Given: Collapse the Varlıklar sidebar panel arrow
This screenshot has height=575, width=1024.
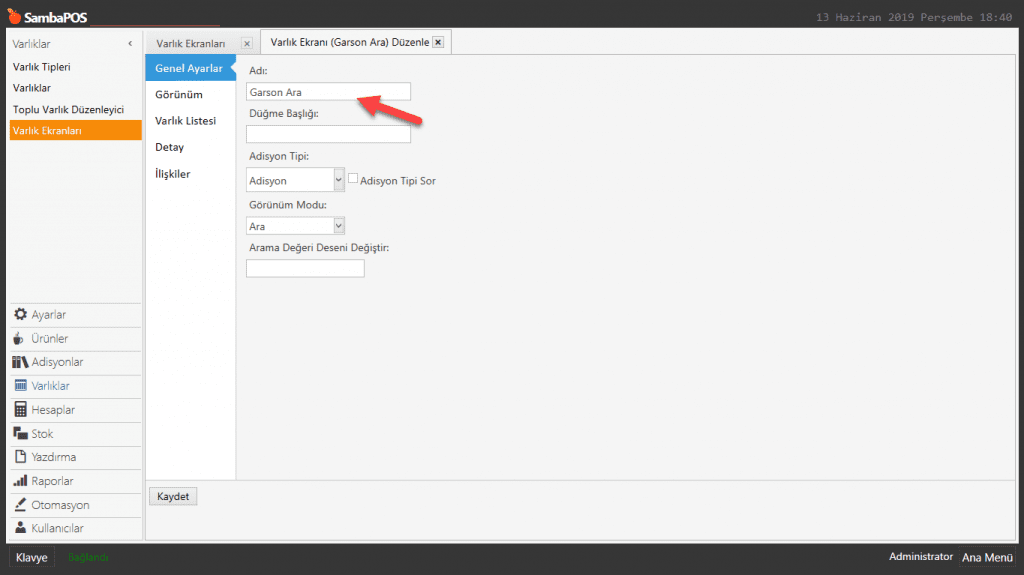Looking at the screenshot, I should tap(130, 44).
